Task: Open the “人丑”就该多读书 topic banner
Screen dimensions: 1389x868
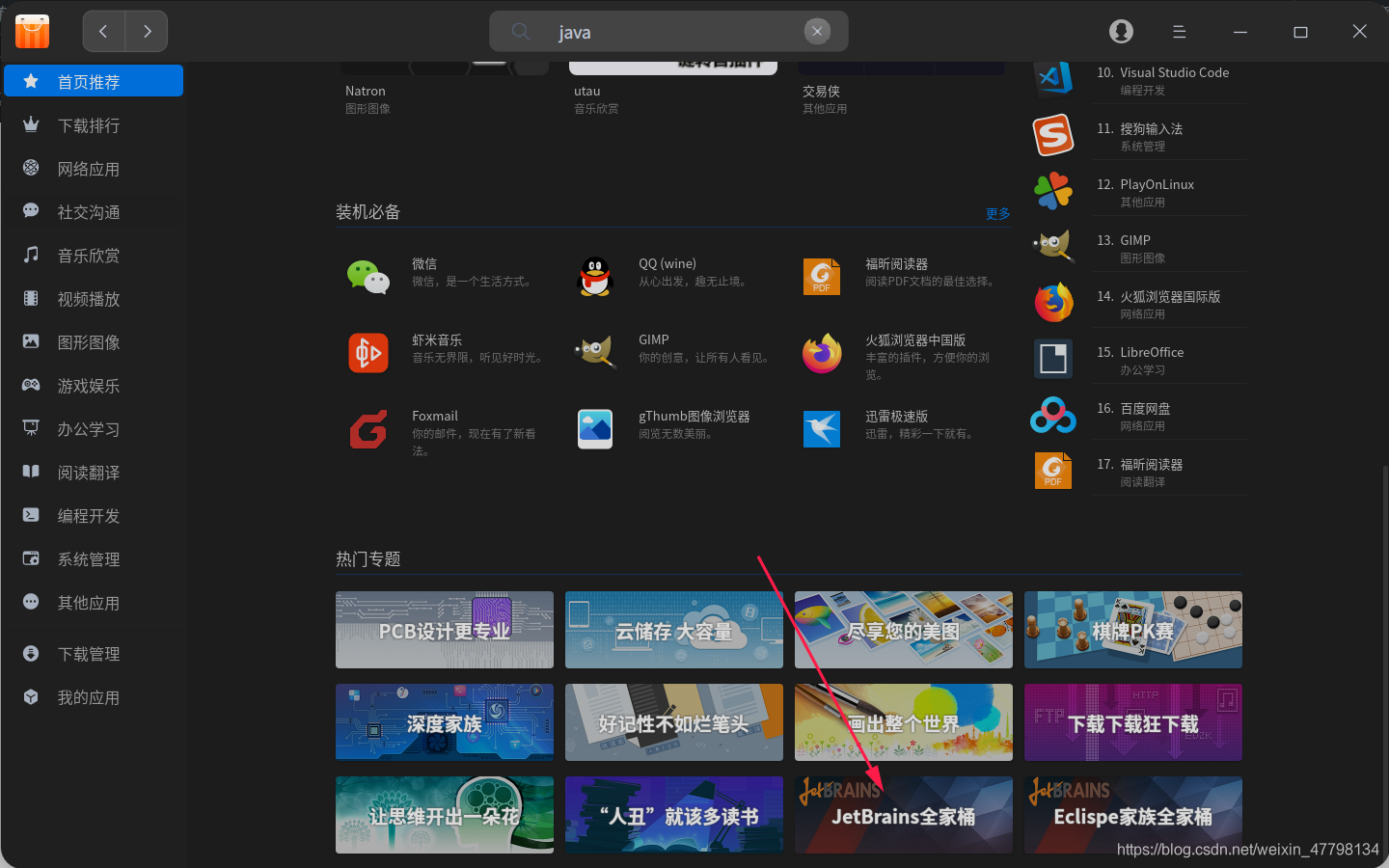Action: (x=674, y=815)
